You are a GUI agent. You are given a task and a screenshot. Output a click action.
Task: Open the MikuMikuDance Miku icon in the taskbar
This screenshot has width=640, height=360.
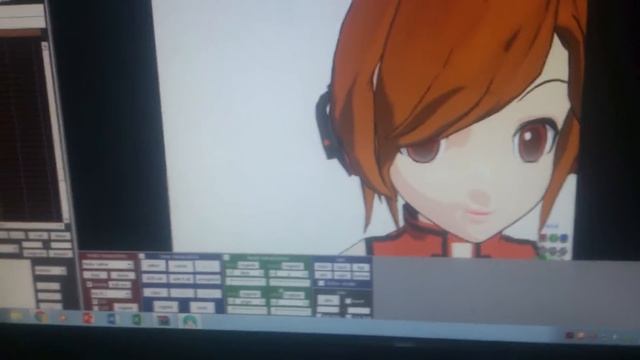click(x=190, y=321)
